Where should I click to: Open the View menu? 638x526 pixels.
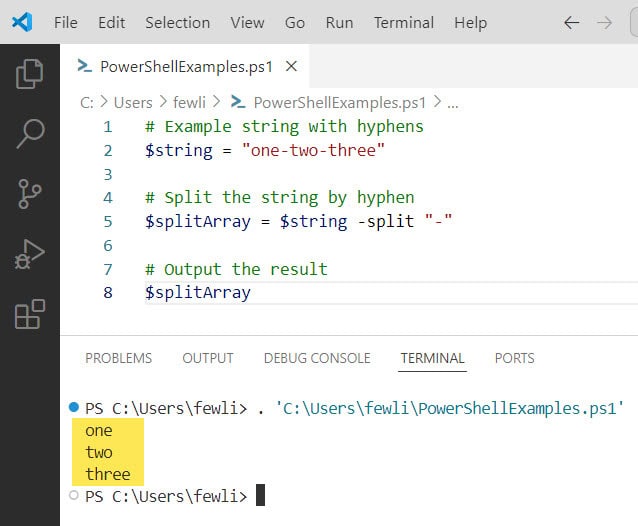point(247,23)
